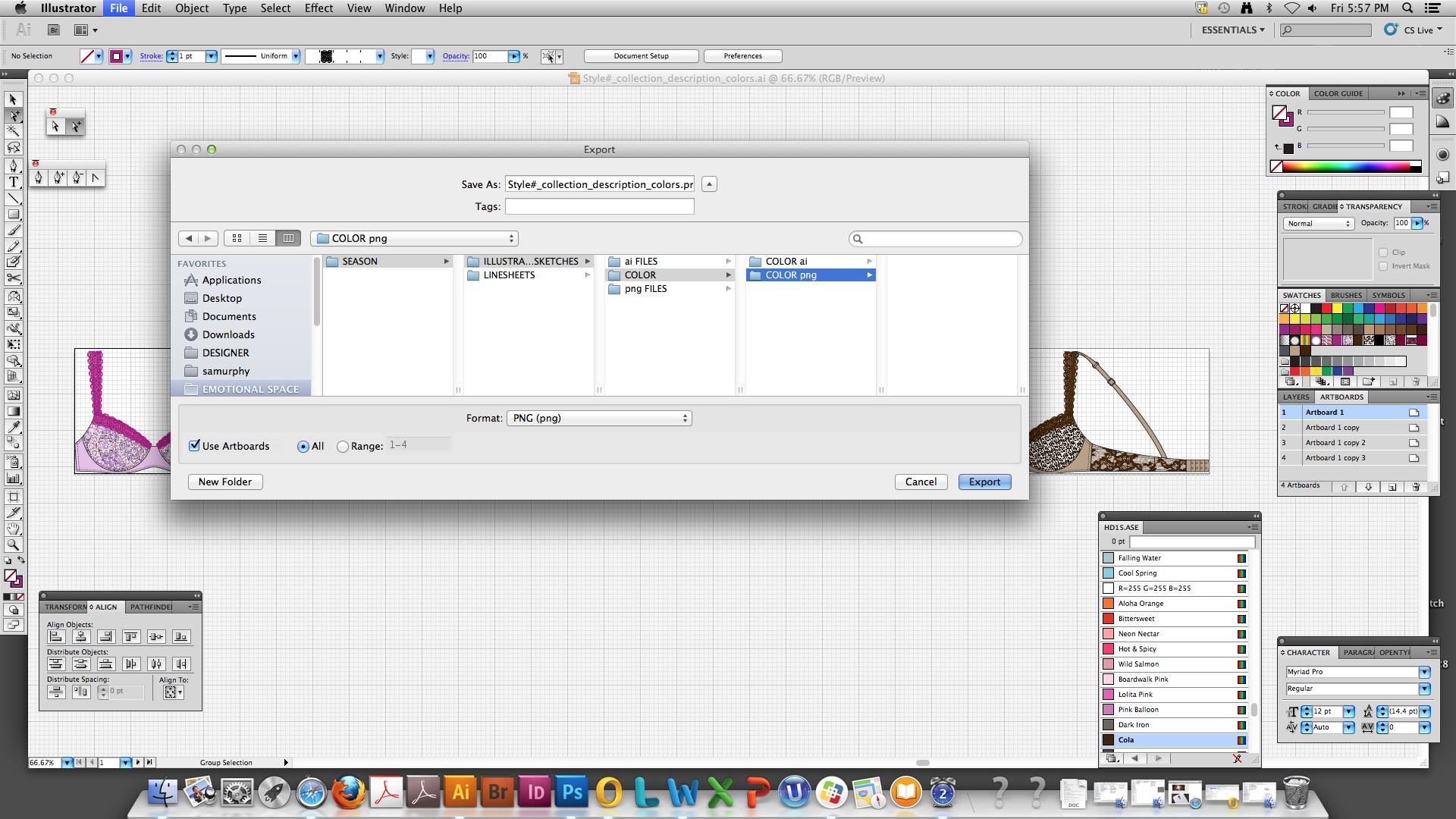This screenshot has width=1456, height=819.
Task: Select the Pen tool
Action: pyautogui.click(x=14, y=165)
